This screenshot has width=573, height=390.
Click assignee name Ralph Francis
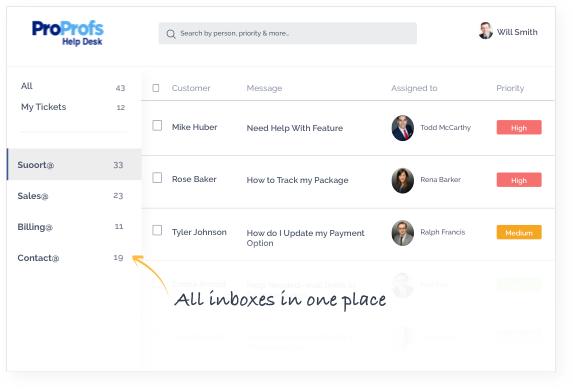443,232
